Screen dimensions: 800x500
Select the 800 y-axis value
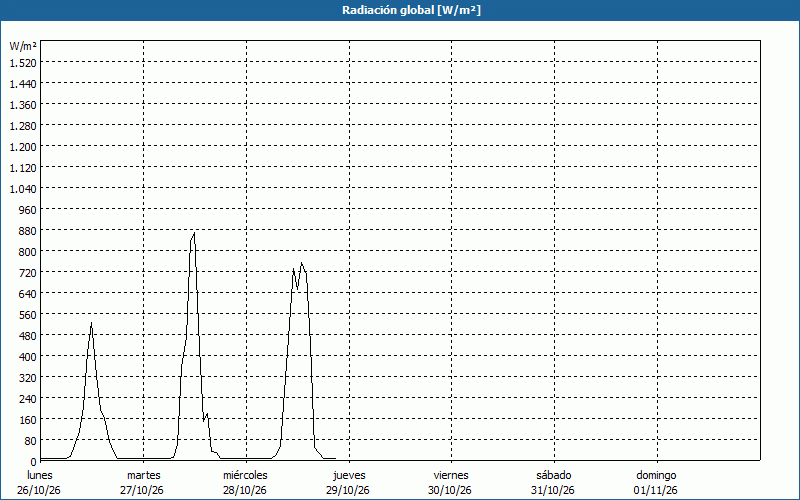pos(28,252)
